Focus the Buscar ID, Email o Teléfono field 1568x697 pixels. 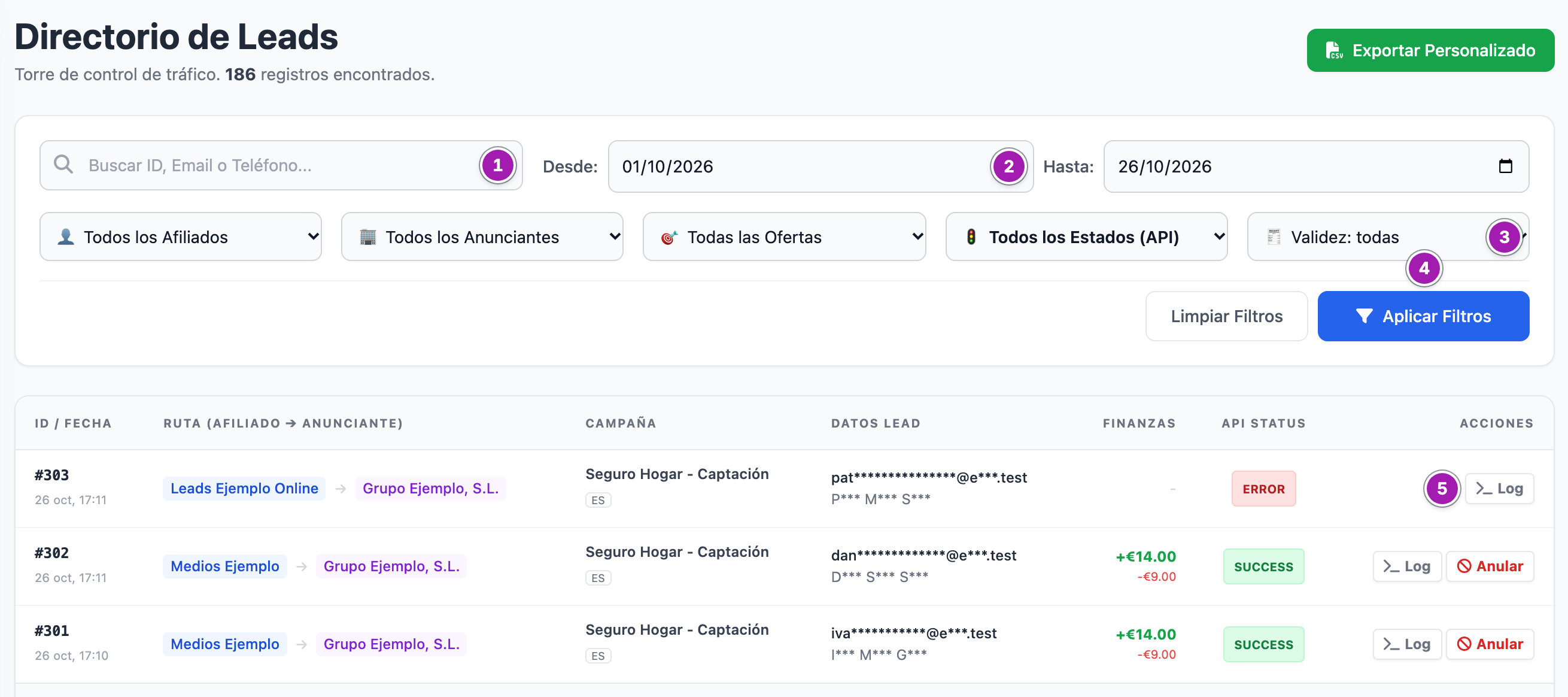pos(281,165)
